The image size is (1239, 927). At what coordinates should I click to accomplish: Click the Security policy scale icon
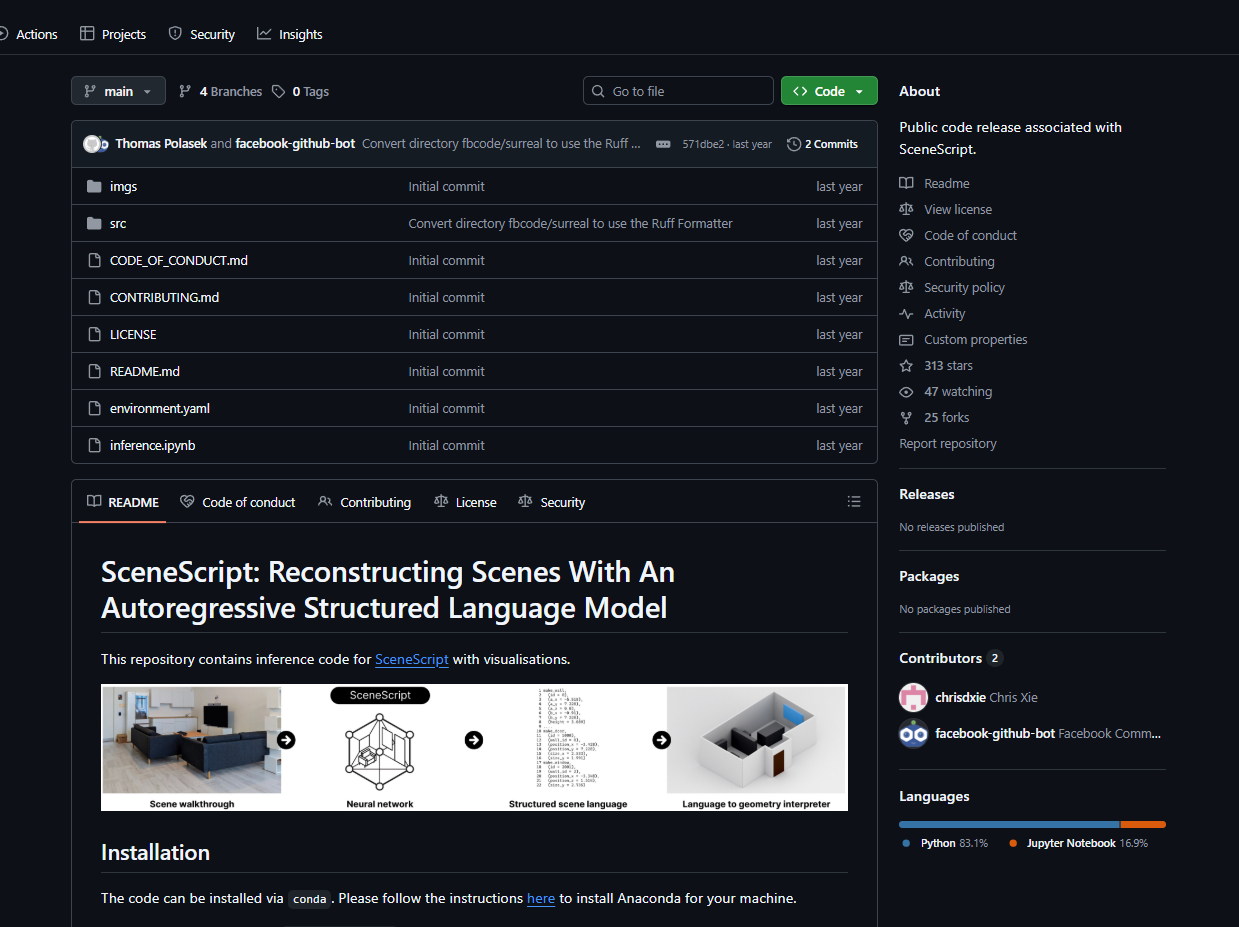coord(906,287)
